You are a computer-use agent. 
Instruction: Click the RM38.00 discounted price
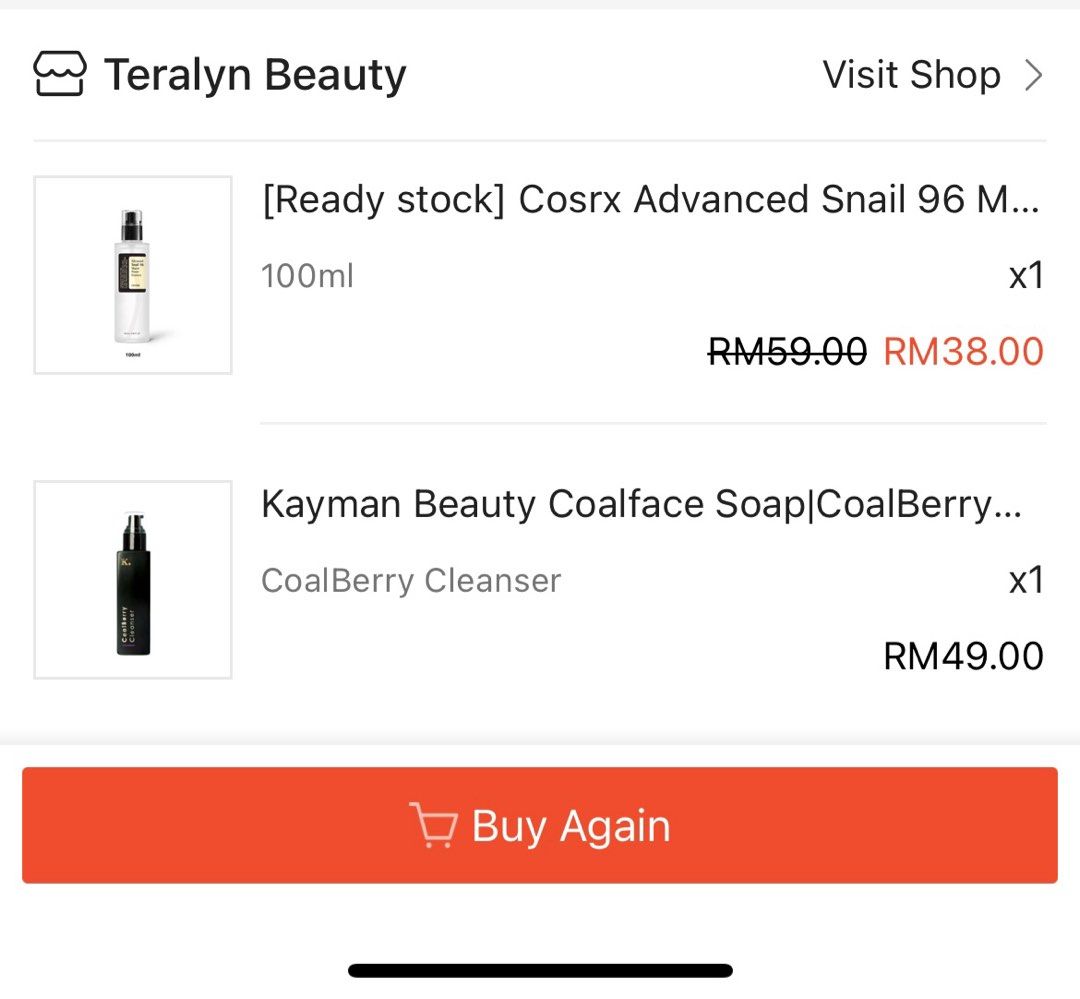pos(964,351)
